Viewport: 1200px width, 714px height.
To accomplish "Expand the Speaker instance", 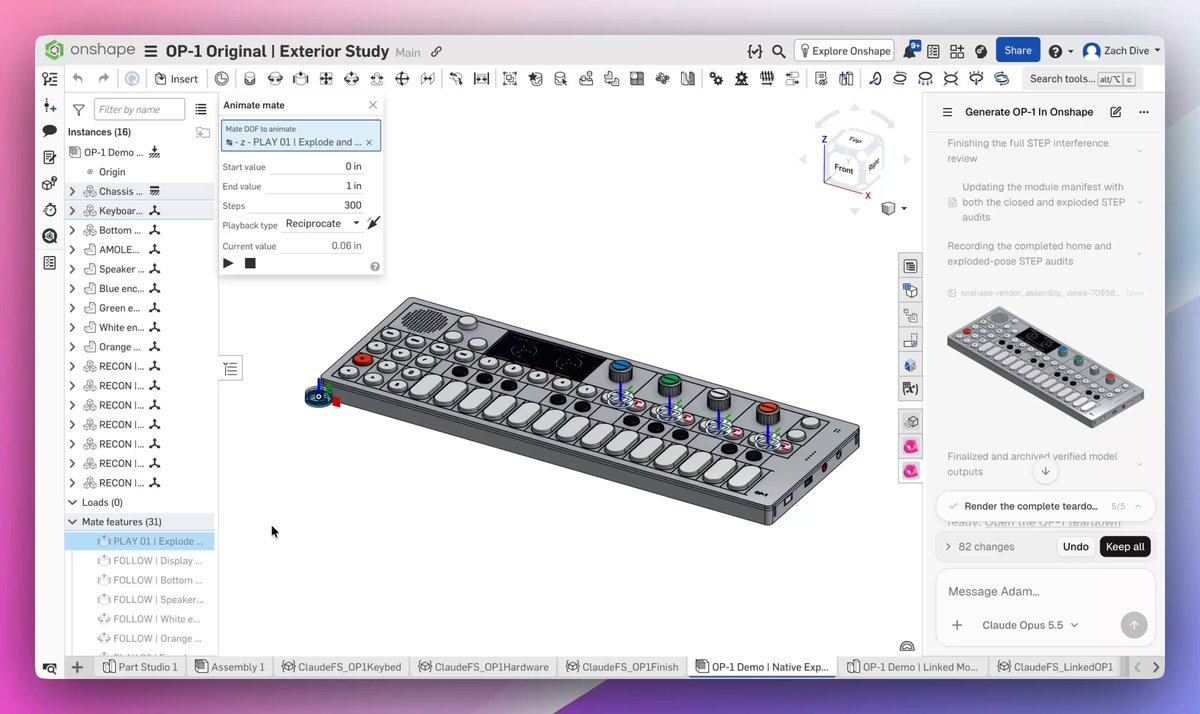I will tap(72, 269).
